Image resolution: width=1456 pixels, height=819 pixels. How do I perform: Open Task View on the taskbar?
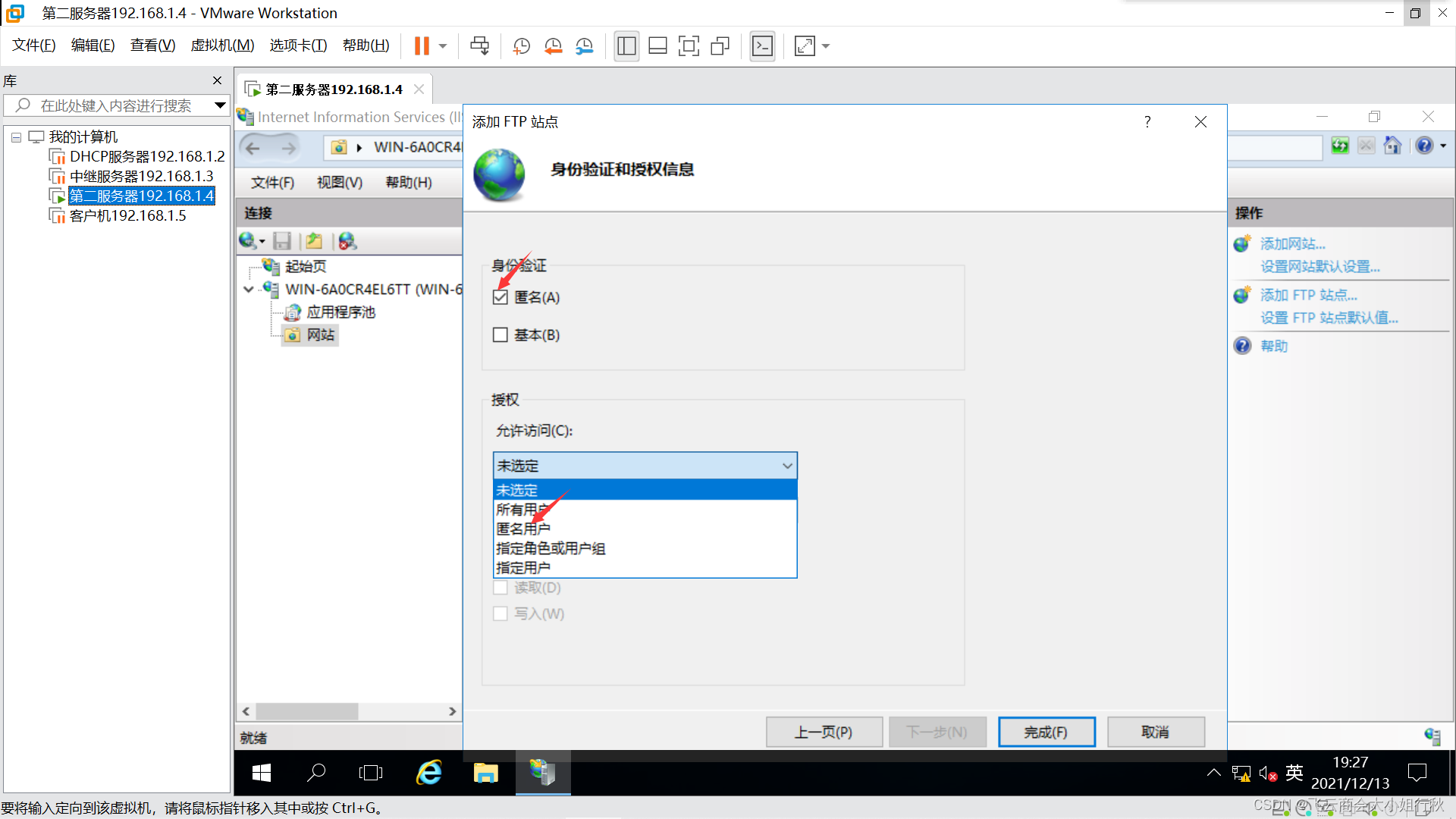[x=371, y=773]
